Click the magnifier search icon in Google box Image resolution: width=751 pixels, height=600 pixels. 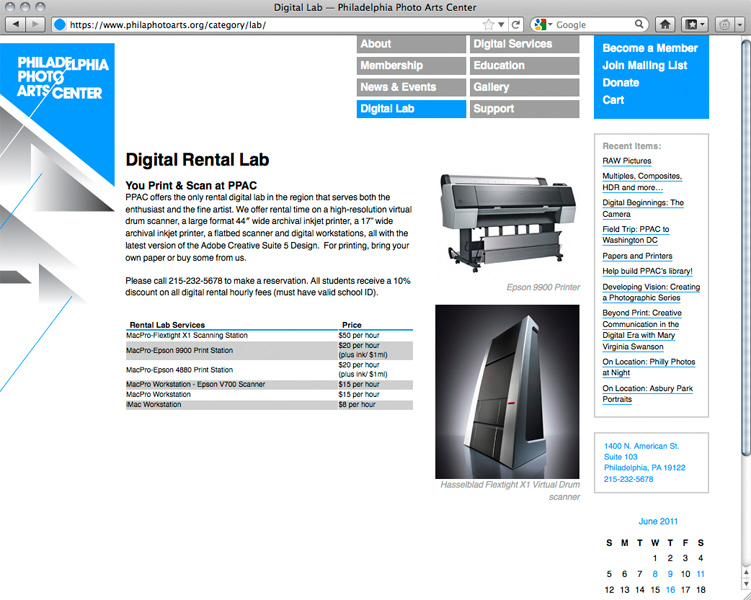pos(639,24)
